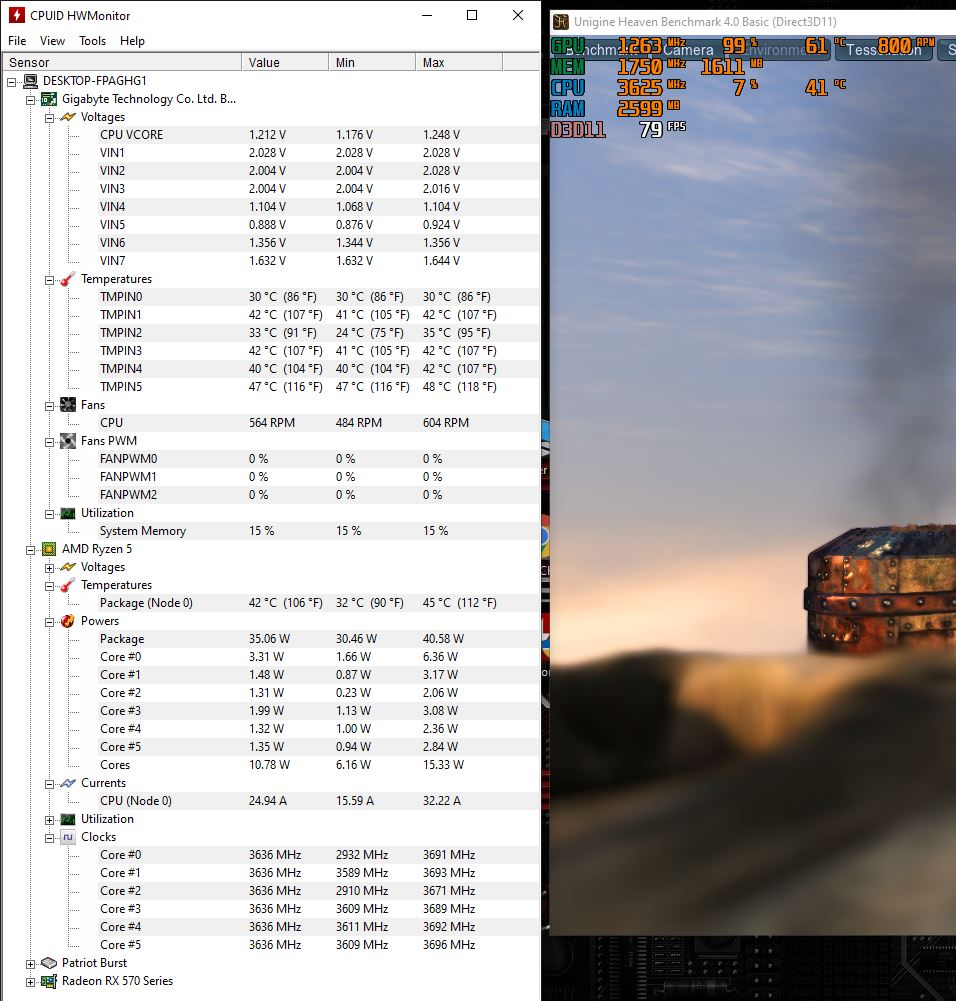Click the Powers section icon
The image size is (956, 1001).
[x=67, y=620]
